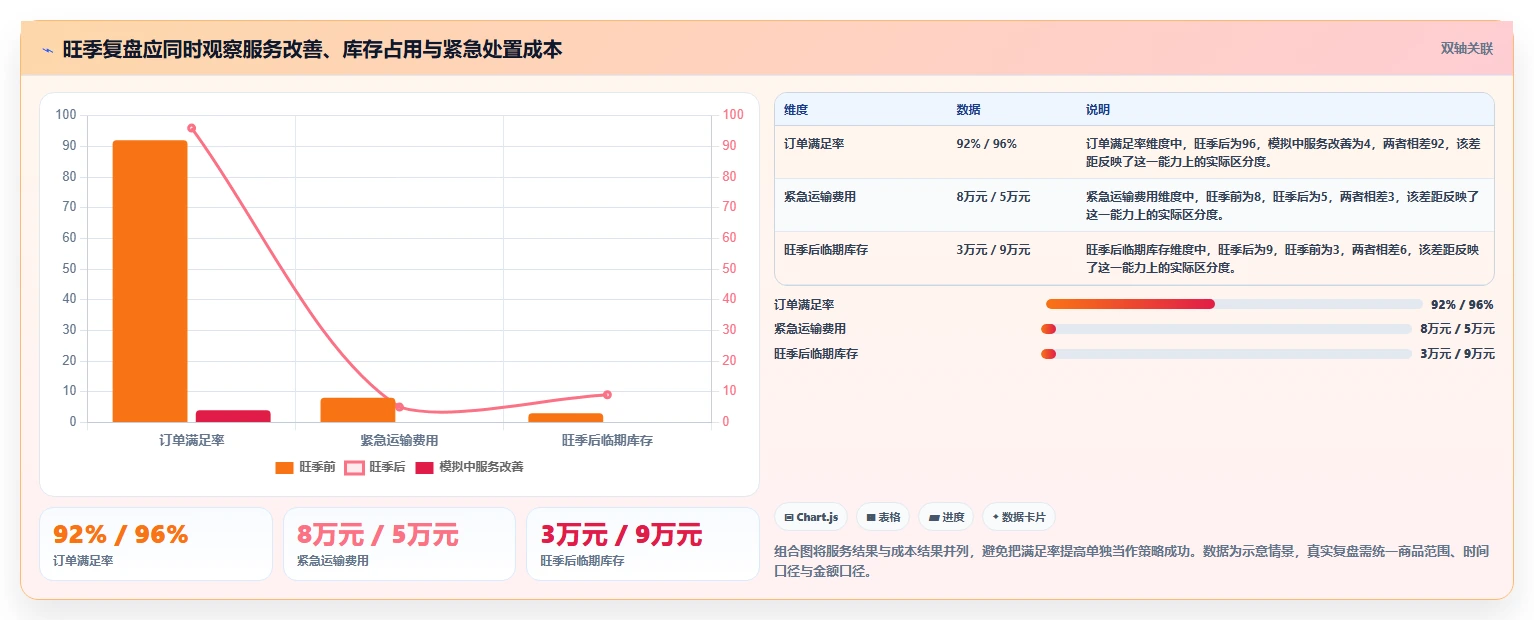Screen dimensions: 1534x620
Task: Click the small crimson bar under 订单满足率
Action: [x=233, y=416]
